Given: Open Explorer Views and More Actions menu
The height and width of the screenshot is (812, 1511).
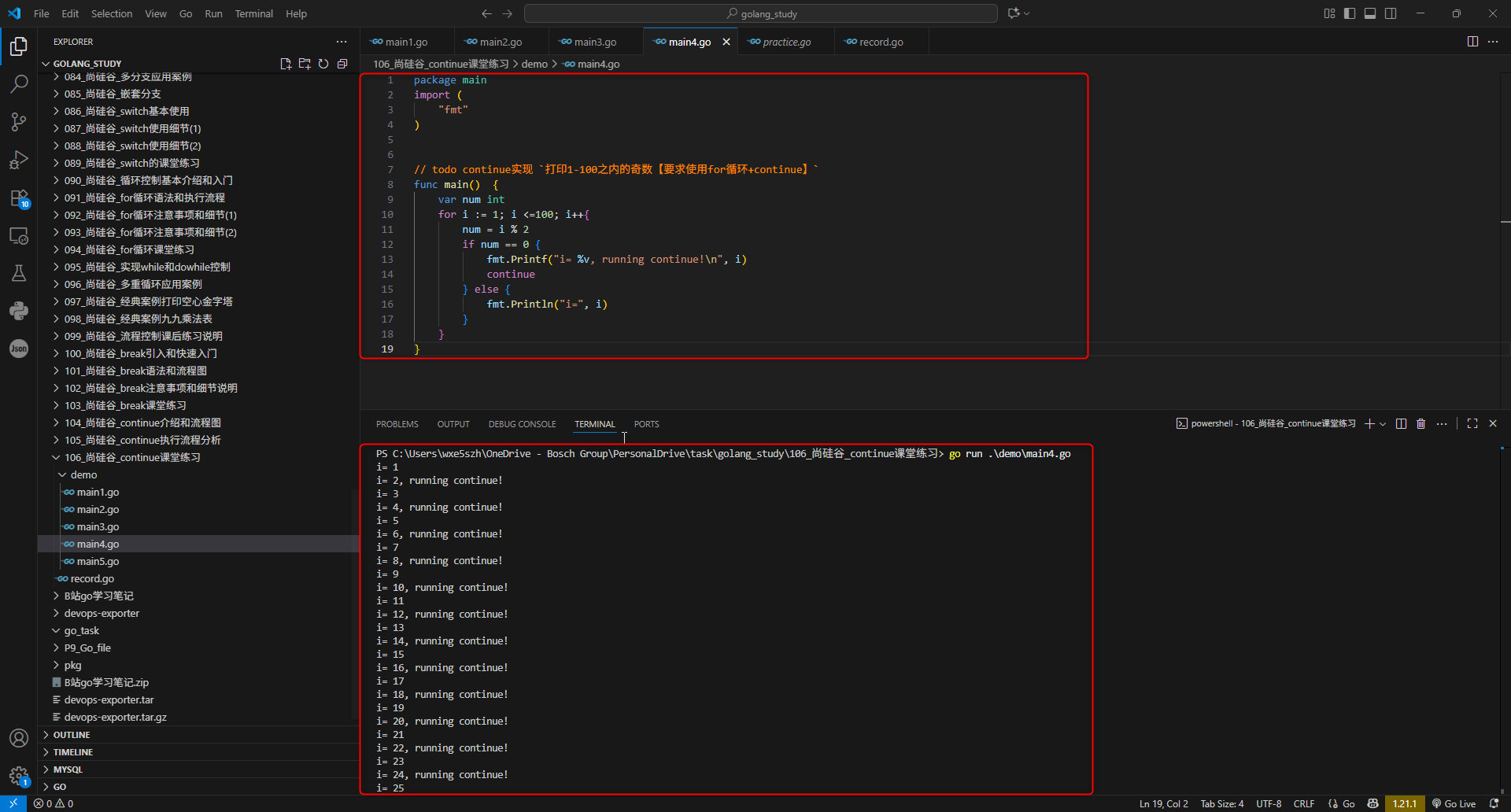Looking at the screenshot, I should (342, 42).
